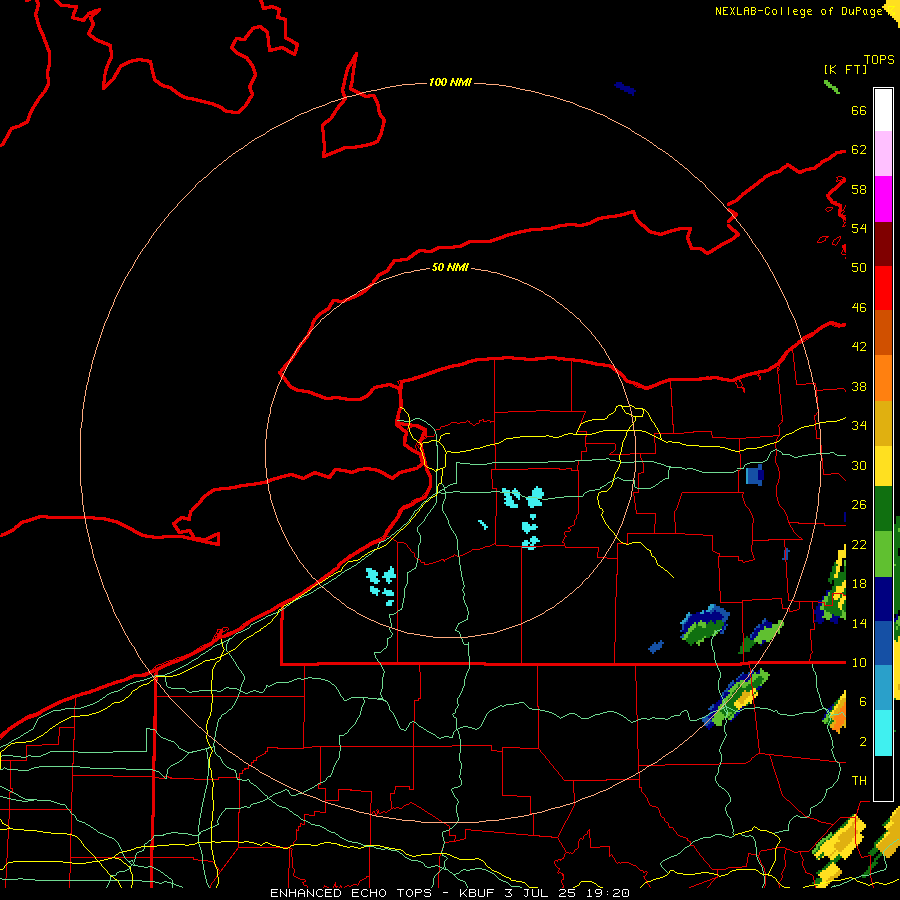Click the light pink 62 kft swatch
This screenshot has width=900, height=900.
[883, 154]
